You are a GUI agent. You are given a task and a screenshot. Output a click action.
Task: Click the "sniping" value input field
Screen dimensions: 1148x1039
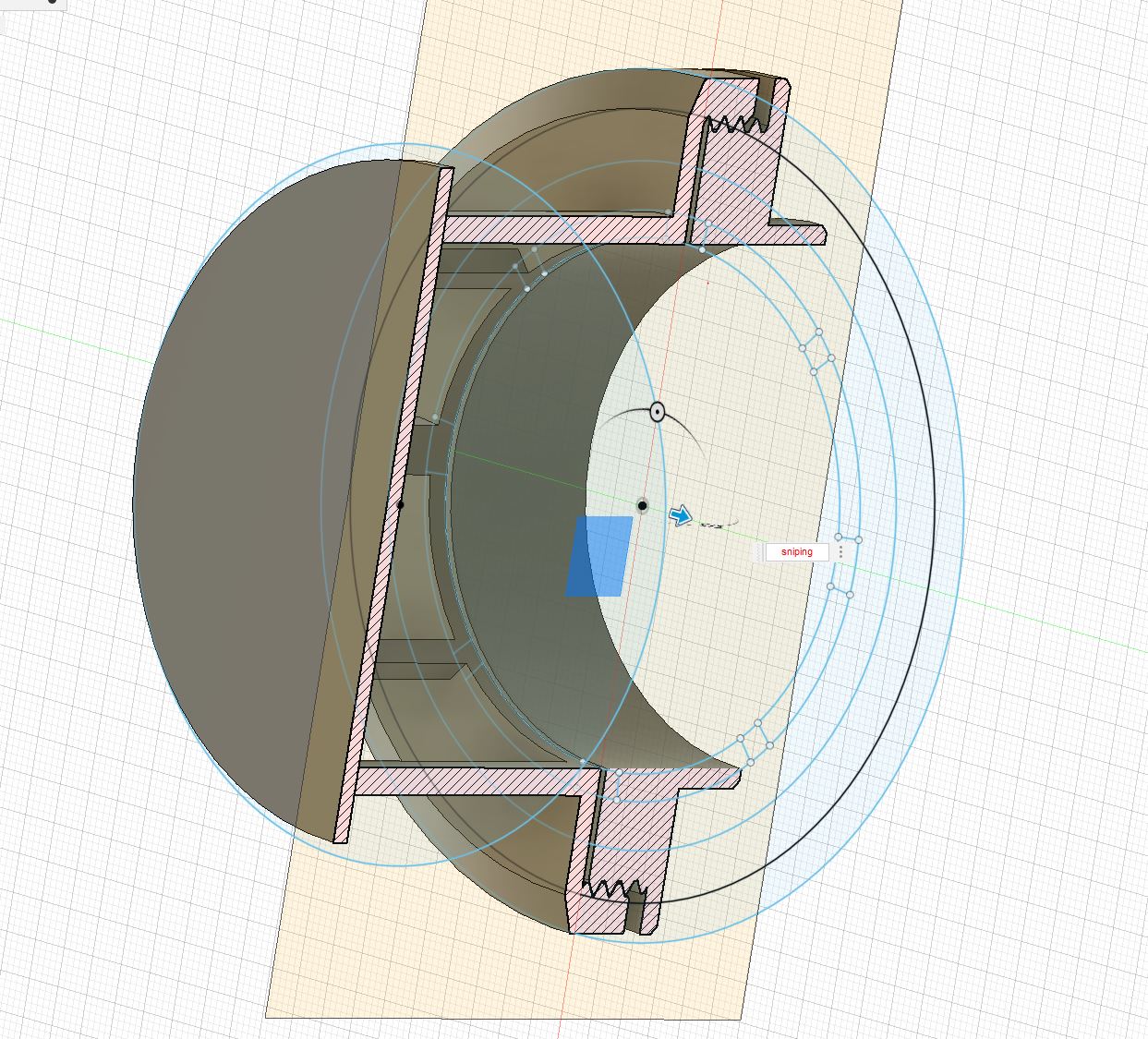pos(796,552)
